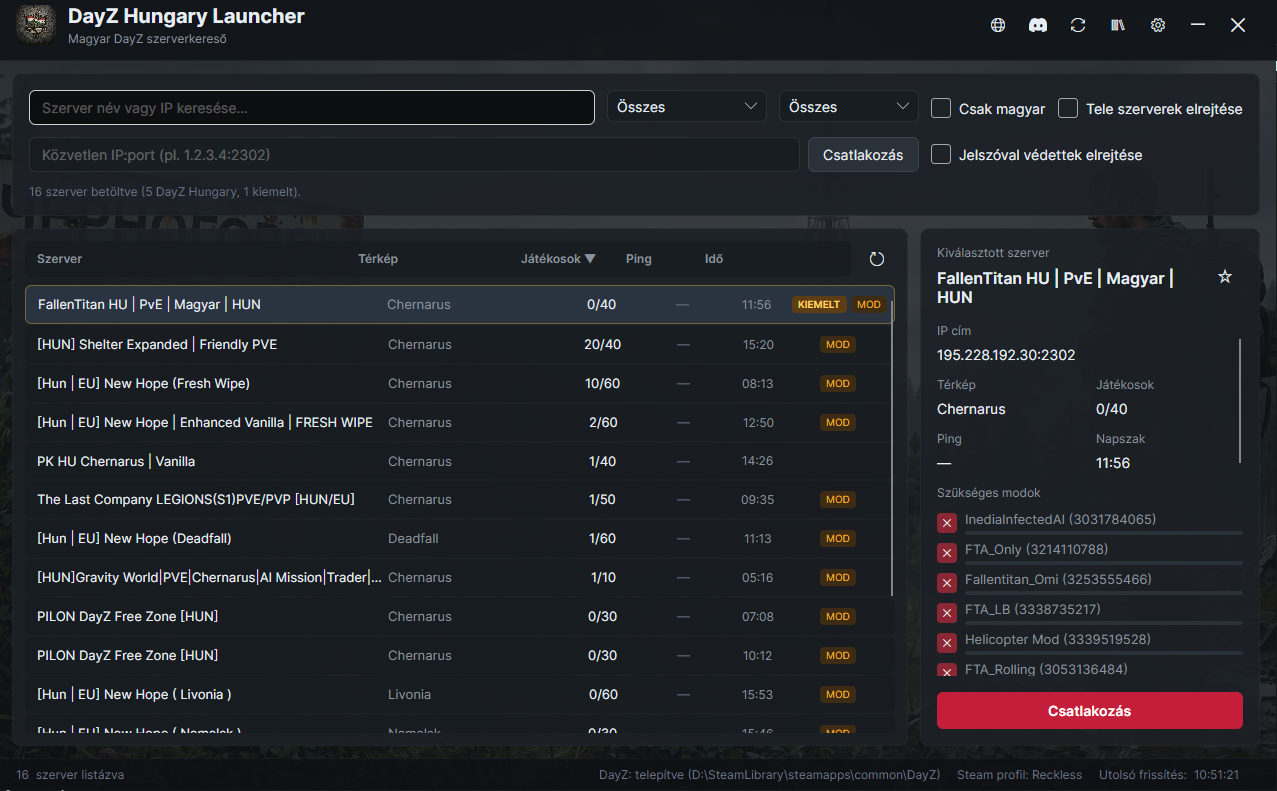Click Csatlakozás button beside the IP field

(x=863, y=155)
